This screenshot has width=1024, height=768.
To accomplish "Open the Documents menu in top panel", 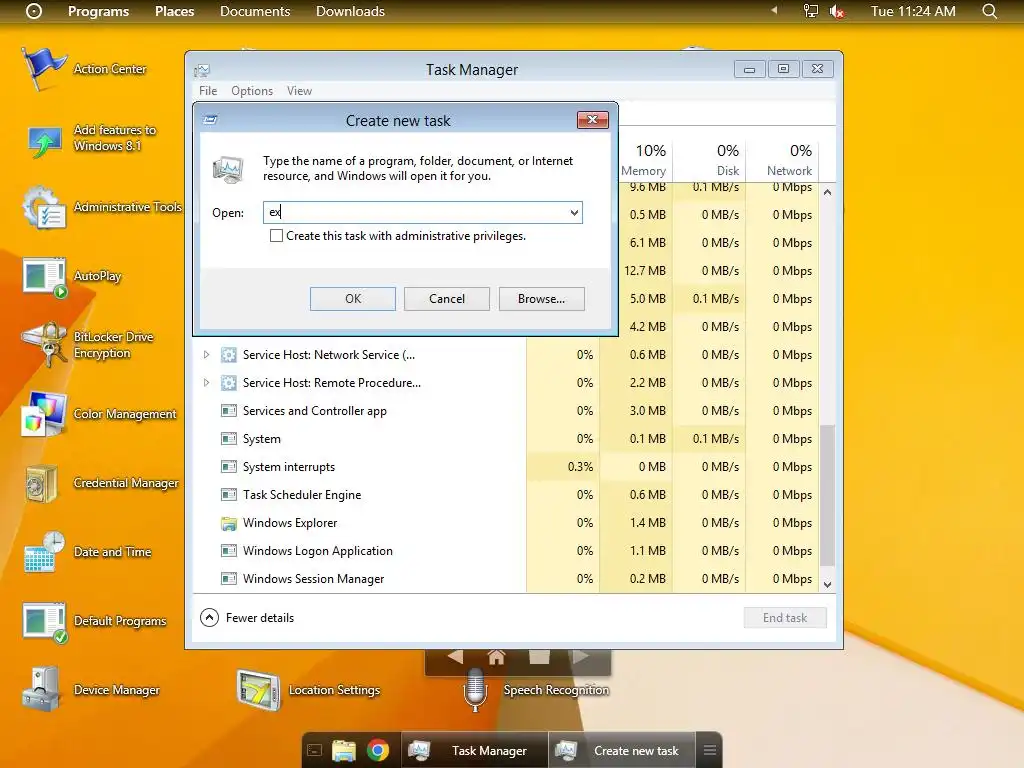I will pyautogui.click(x=255, y=11).
